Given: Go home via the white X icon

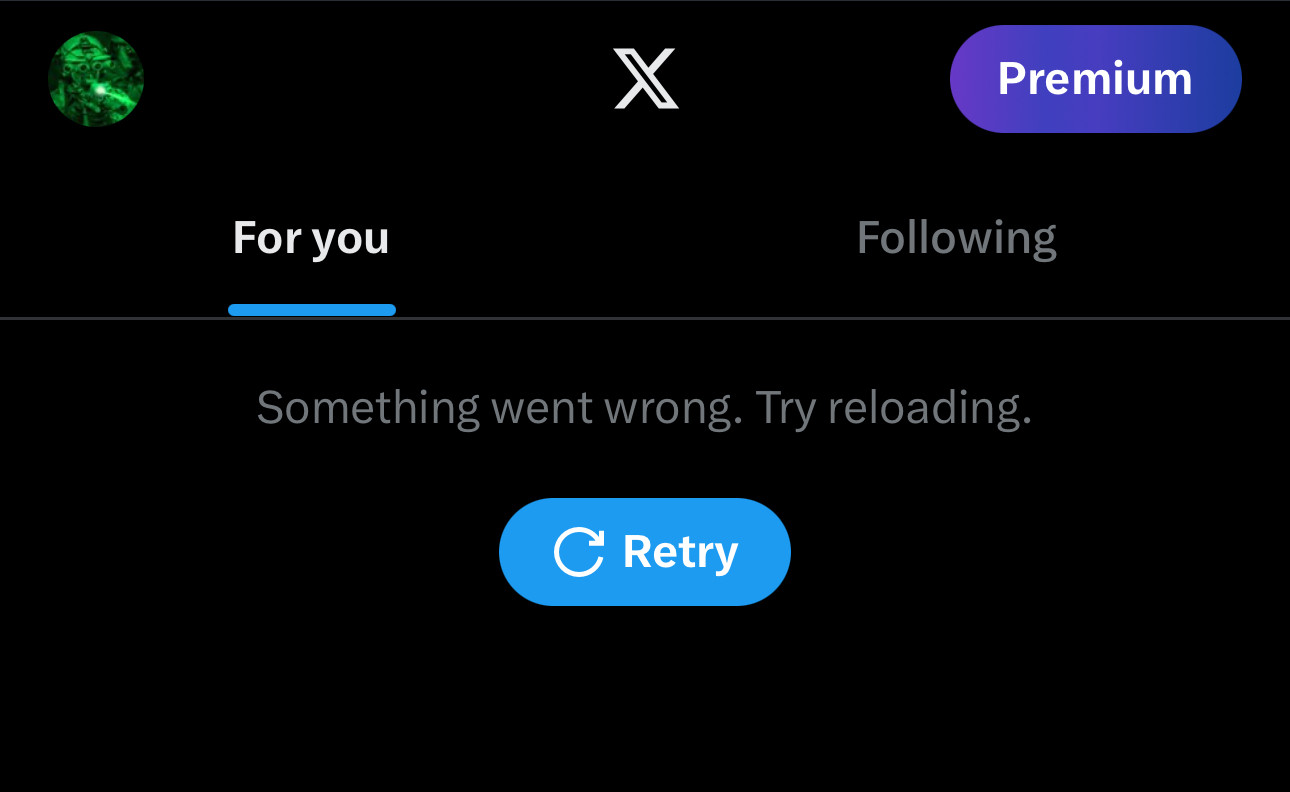Looking at the screenshot, I should point(646,79).
